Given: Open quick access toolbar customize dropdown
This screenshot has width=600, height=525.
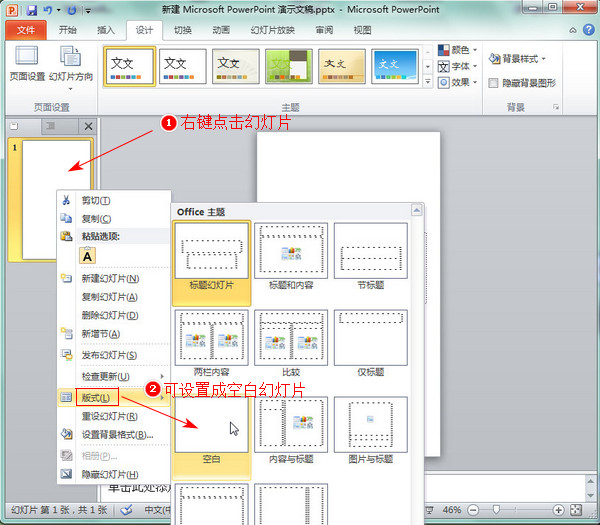Looking at the screenshot, I should tap(88, 11).
